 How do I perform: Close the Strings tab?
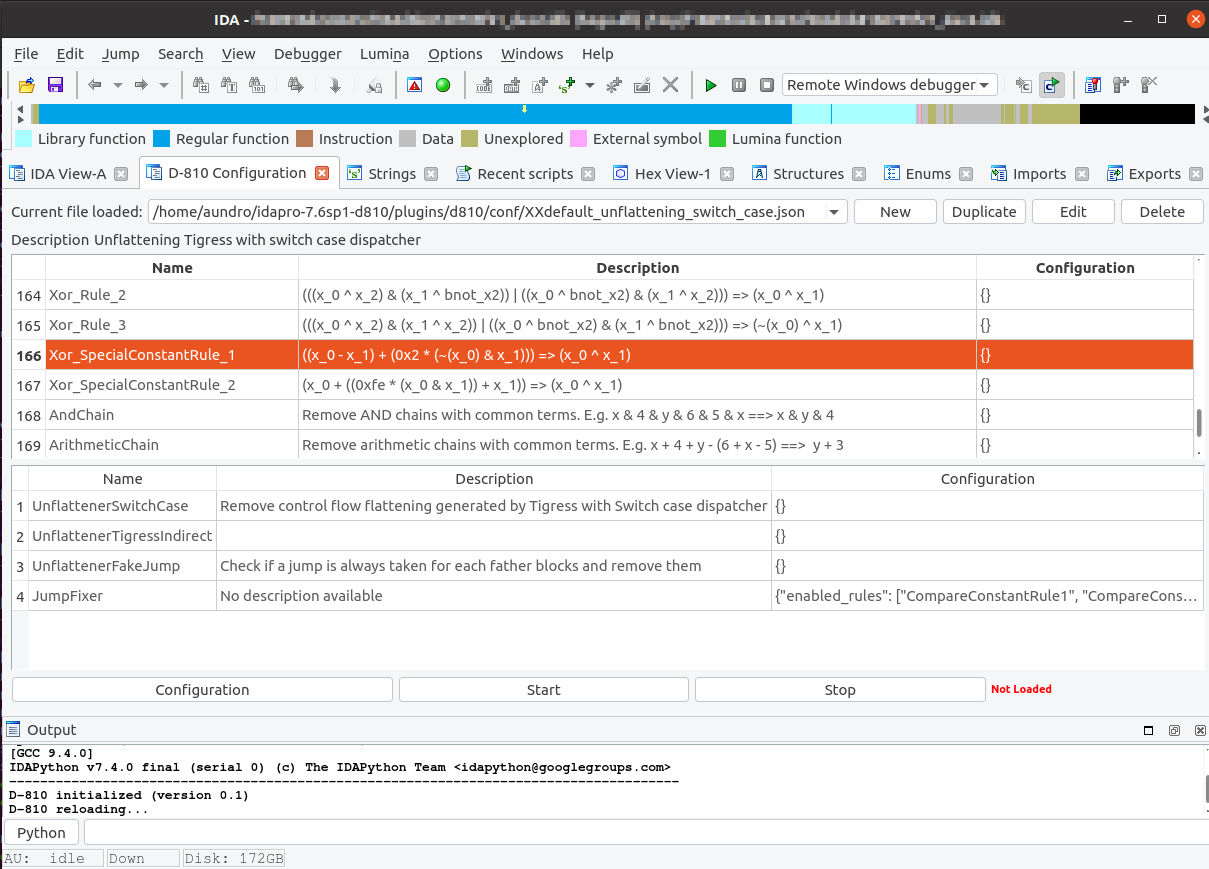click(x=431, y=174)
